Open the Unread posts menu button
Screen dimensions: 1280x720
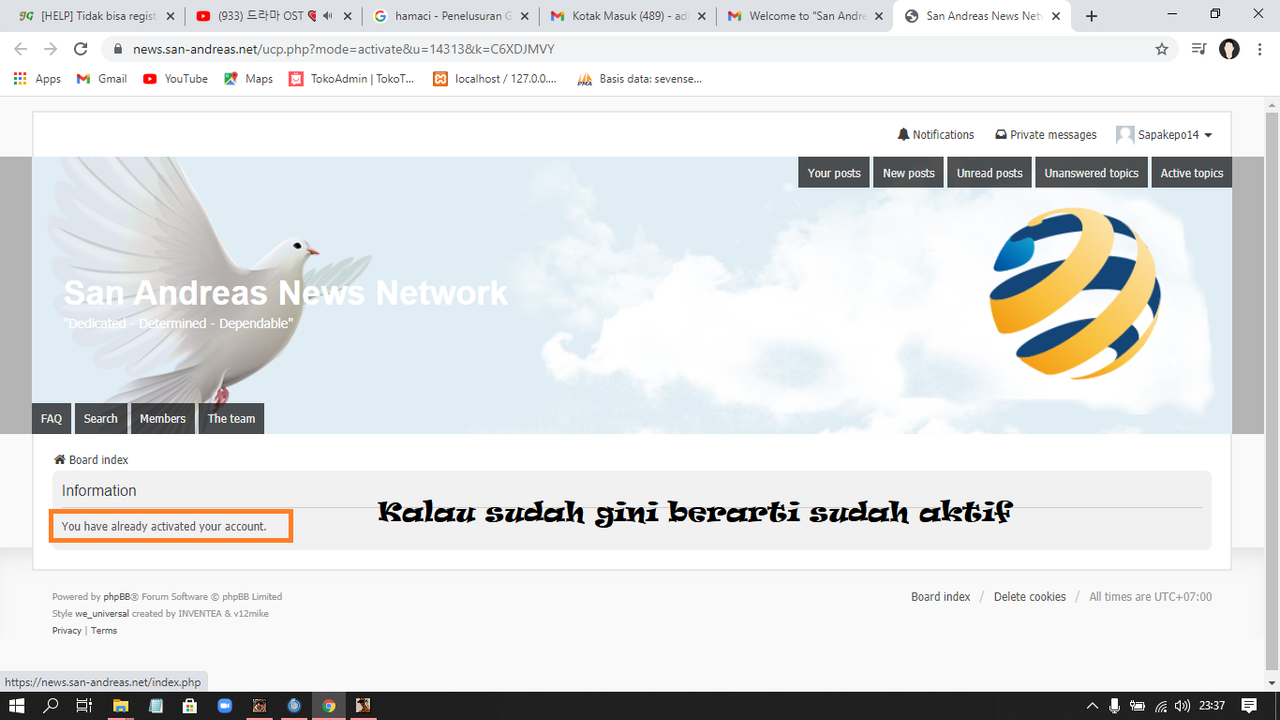[989, 173]
